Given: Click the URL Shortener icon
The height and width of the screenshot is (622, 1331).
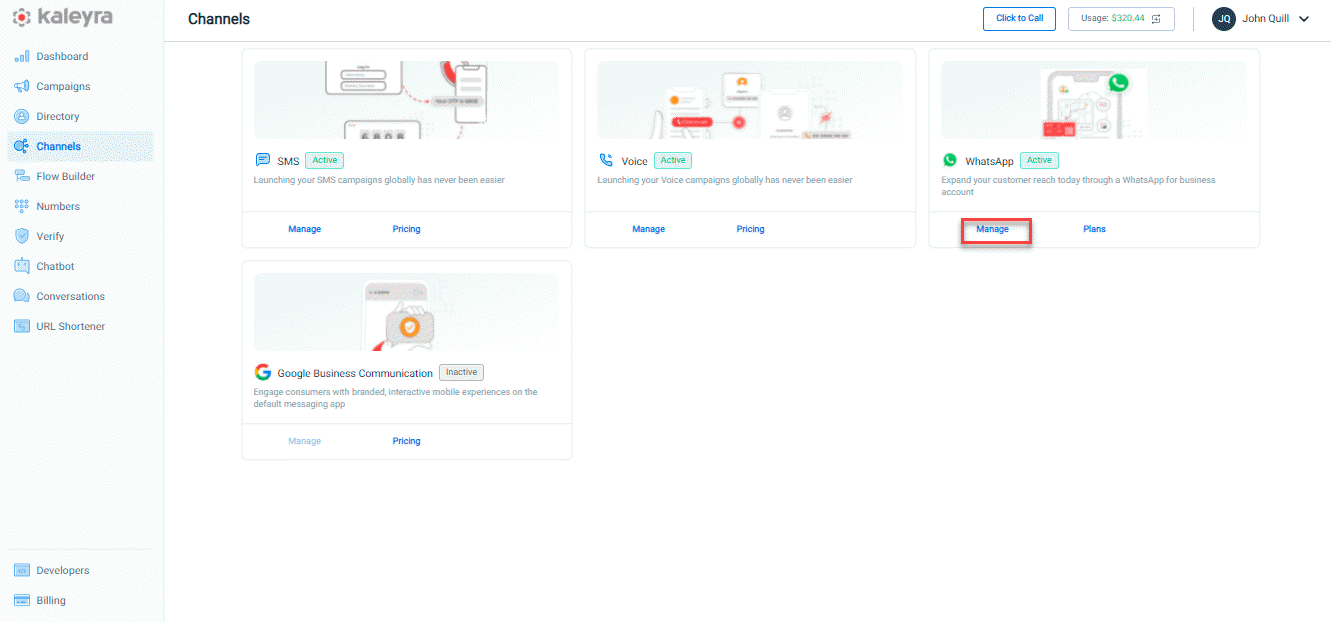Looking at the screenshot, I should (21, 326).
